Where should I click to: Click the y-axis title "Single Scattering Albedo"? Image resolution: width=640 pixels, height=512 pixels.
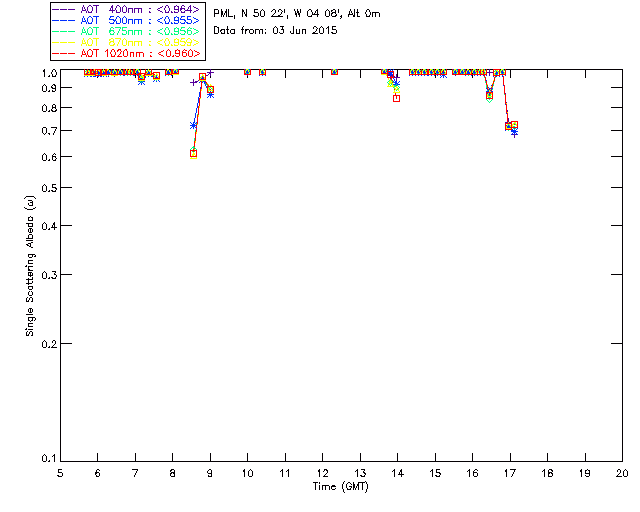[x=30, y=265]
